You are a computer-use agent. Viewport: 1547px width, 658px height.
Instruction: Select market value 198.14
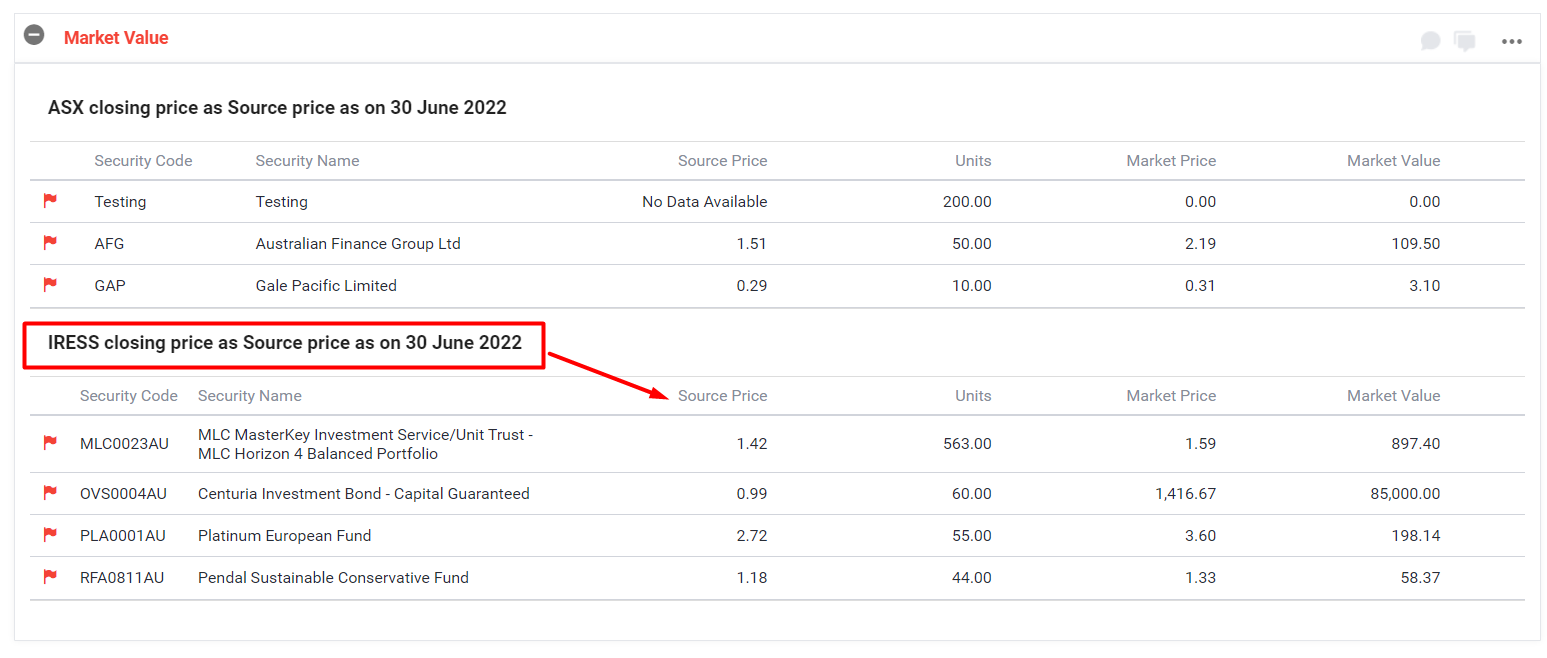pos(1416,536)
